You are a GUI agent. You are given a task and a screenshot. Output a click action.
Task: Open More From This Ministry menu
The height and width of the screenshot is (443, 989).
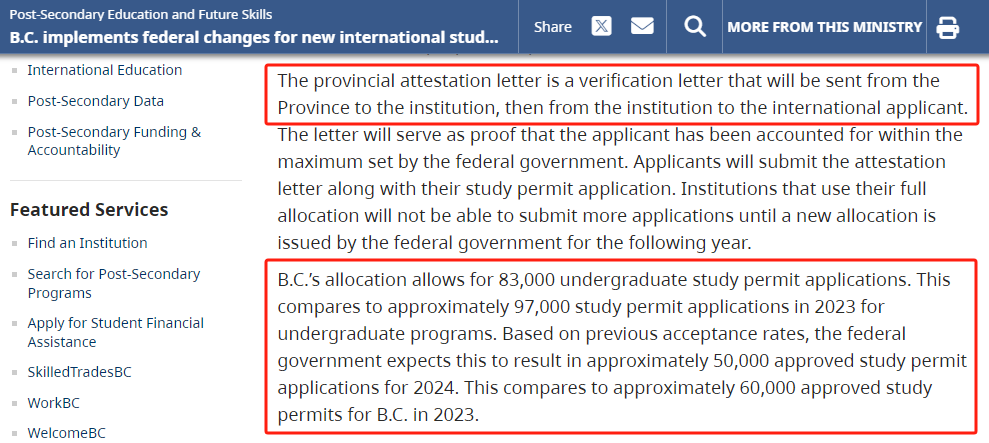[x=824, y=27]
